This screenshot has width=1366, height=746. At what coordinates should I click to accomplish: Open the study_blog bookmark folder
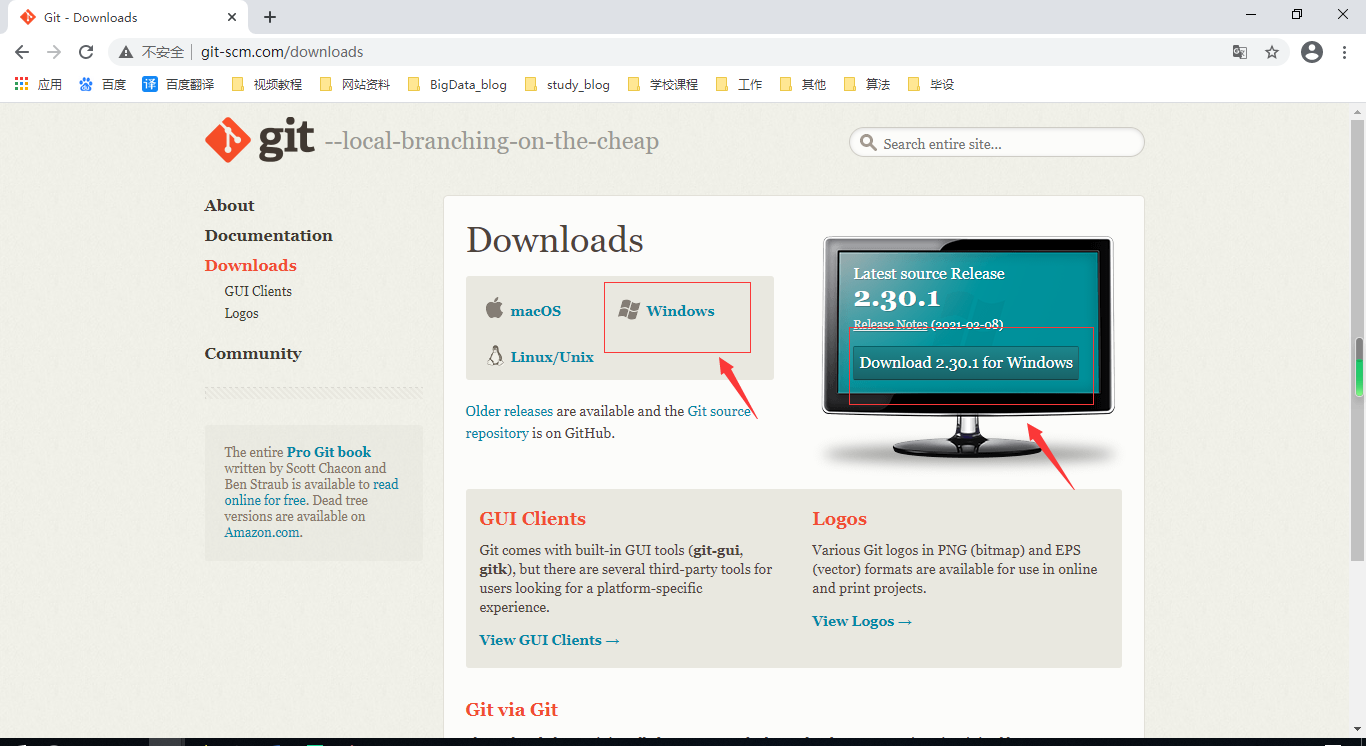[x=566, y=84]
